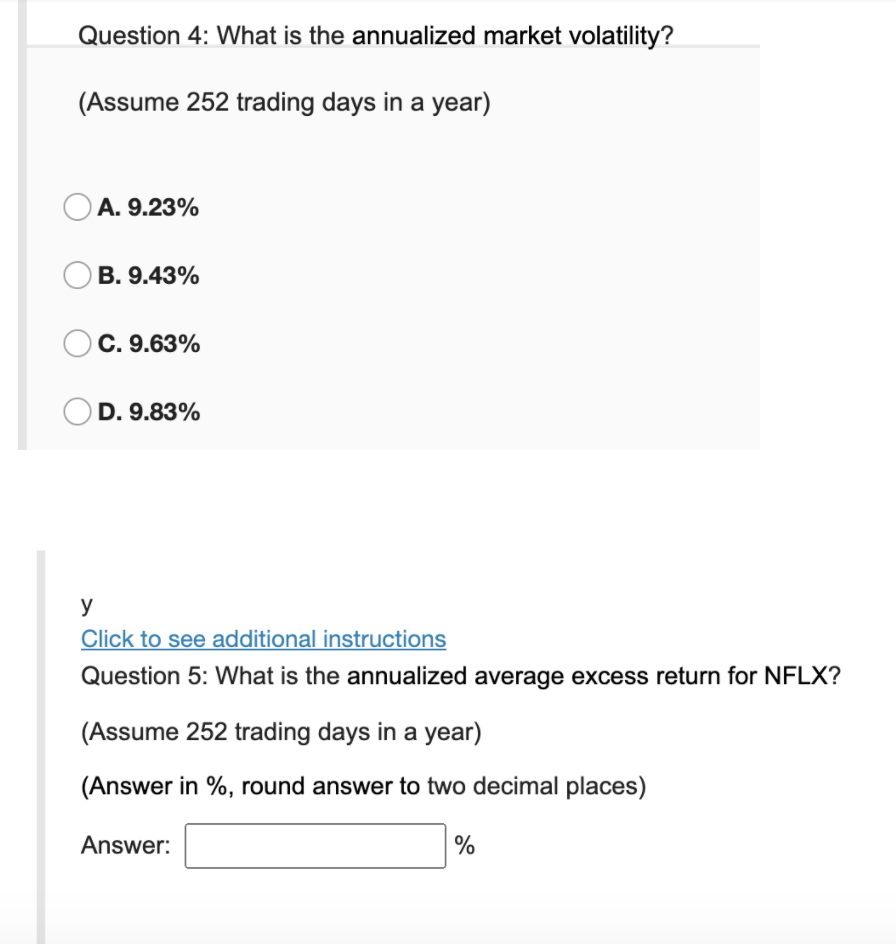
Task: Click the % sign beside answer box
Action: pyautogui.click(x=464, y=846)
